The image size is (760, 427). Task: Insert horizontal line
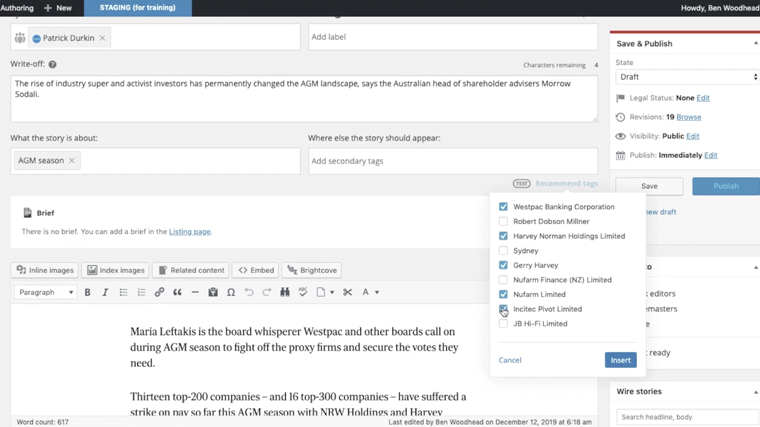pyautogui.click(x=195, y=292)
